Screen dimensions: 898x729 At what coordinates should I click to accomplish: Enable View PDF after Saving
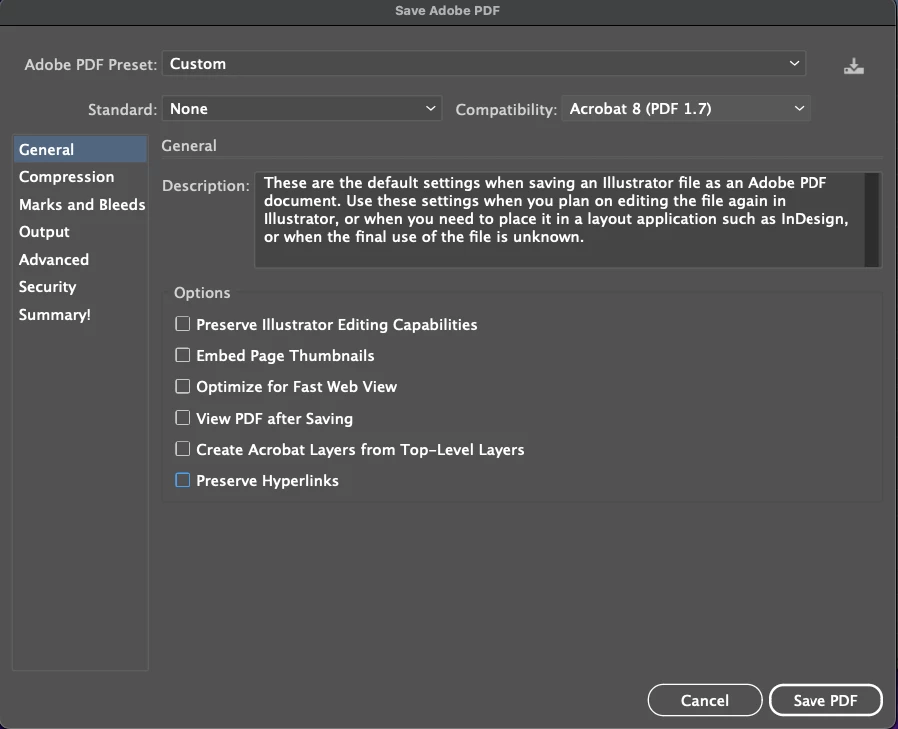coord(183,418)
